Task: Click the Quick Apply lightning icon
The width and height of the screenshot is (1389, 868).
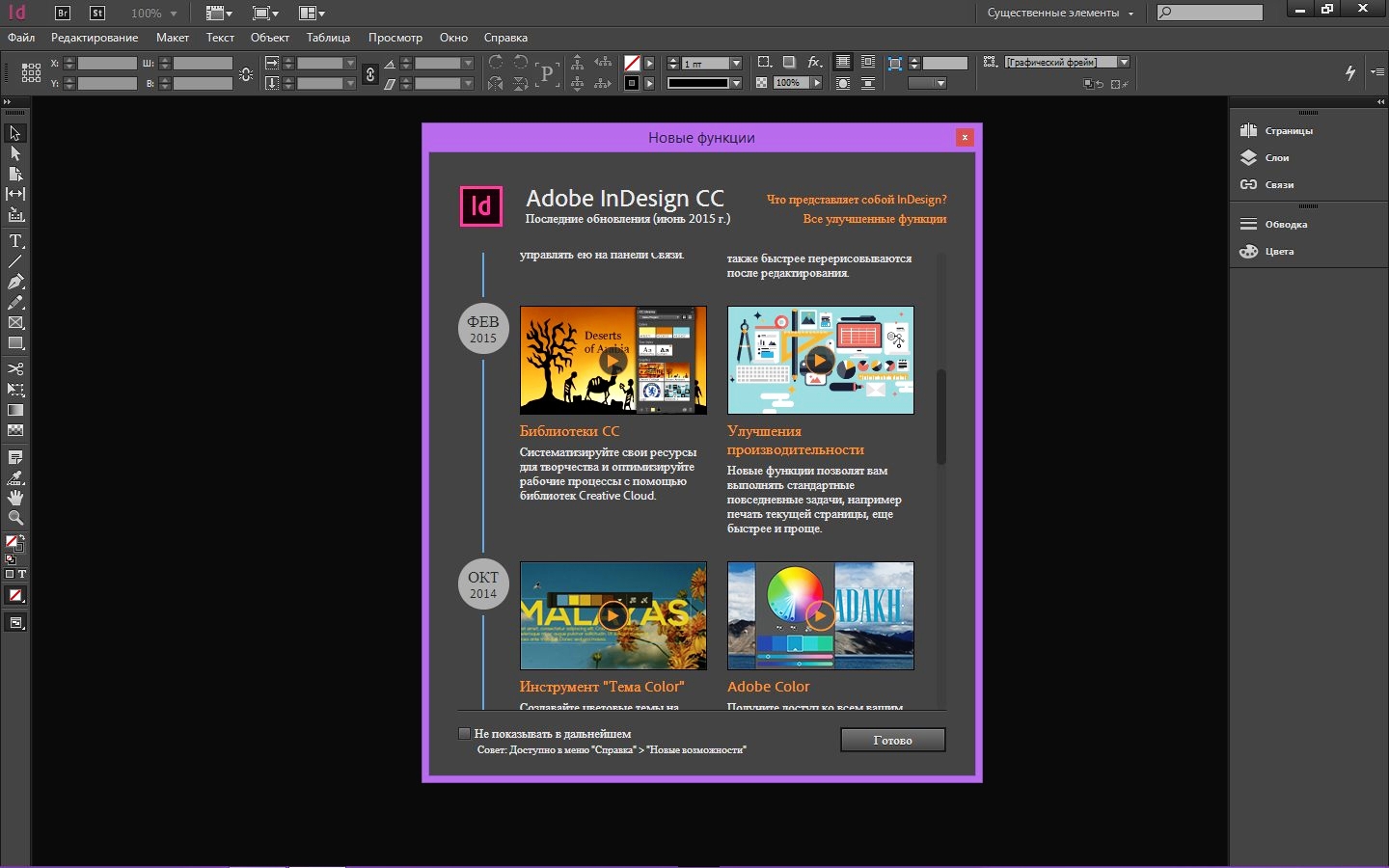Action: 1350,72
